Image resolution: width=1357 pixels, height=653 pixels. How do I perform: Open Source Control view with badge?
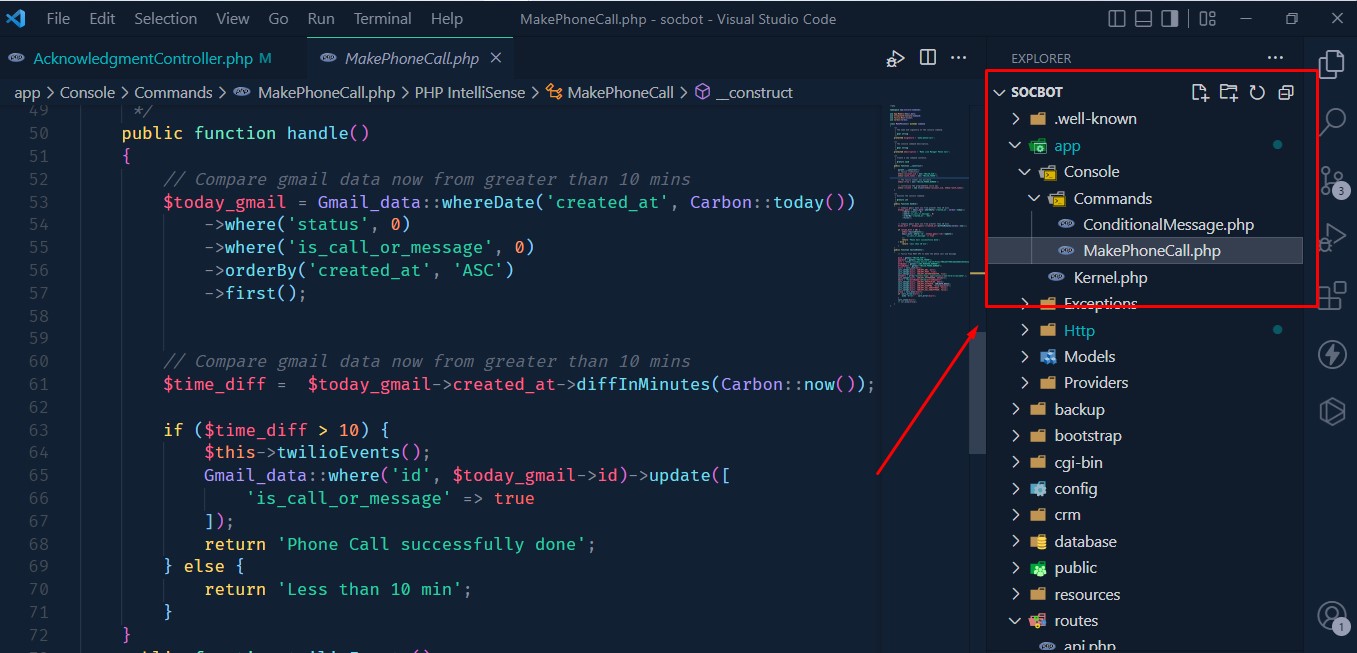[1332, 180]
